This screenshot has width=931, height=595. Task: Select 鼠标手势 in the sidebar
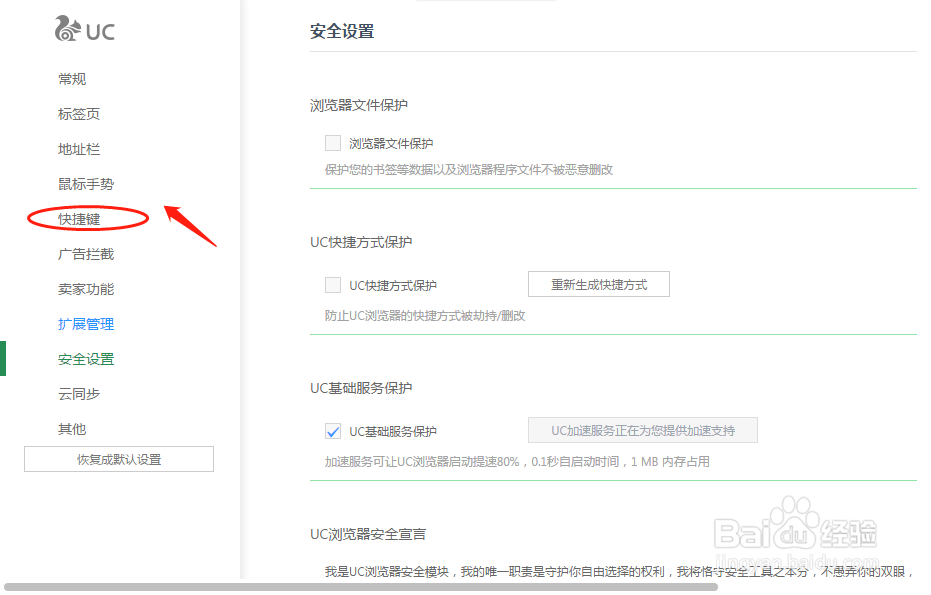coord(86,184)
